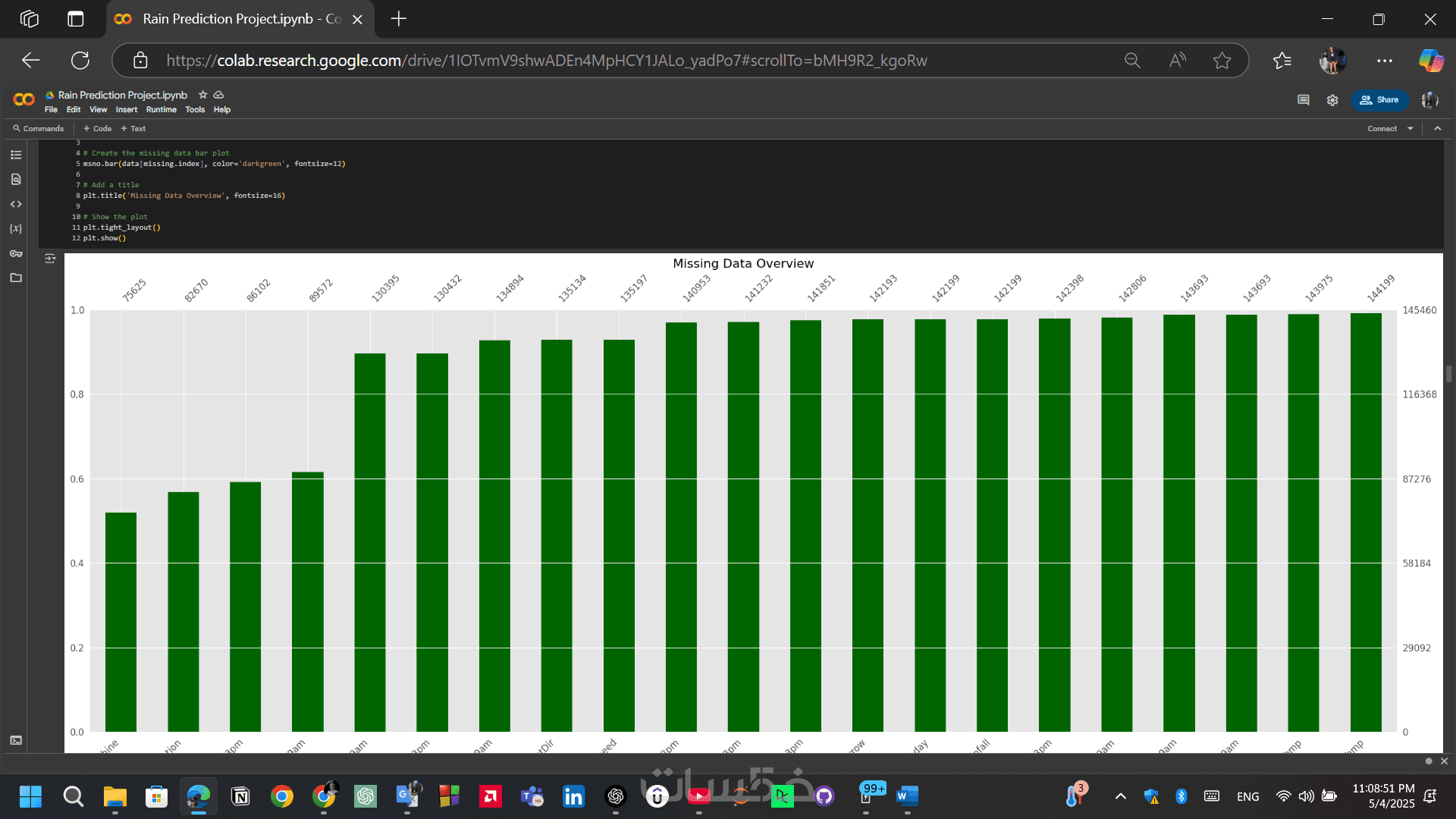The height and width of the screenshot is (819, 1456).
Task: Open the Find and replace sidebar icon
Action: (16, 180)
